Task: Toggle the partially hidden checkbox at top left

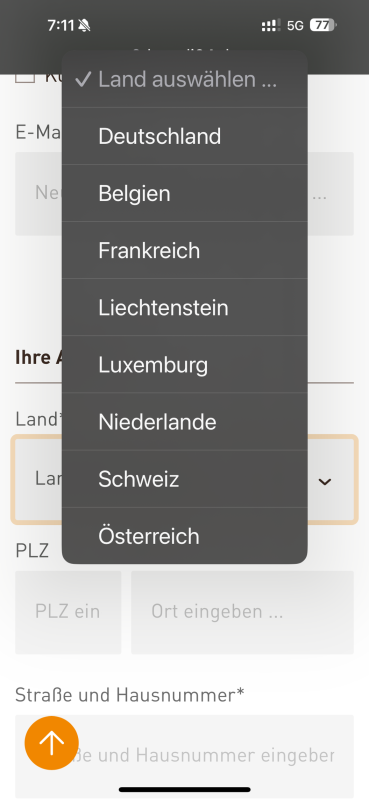Action: pyautogui.click(x=25, y=78)
